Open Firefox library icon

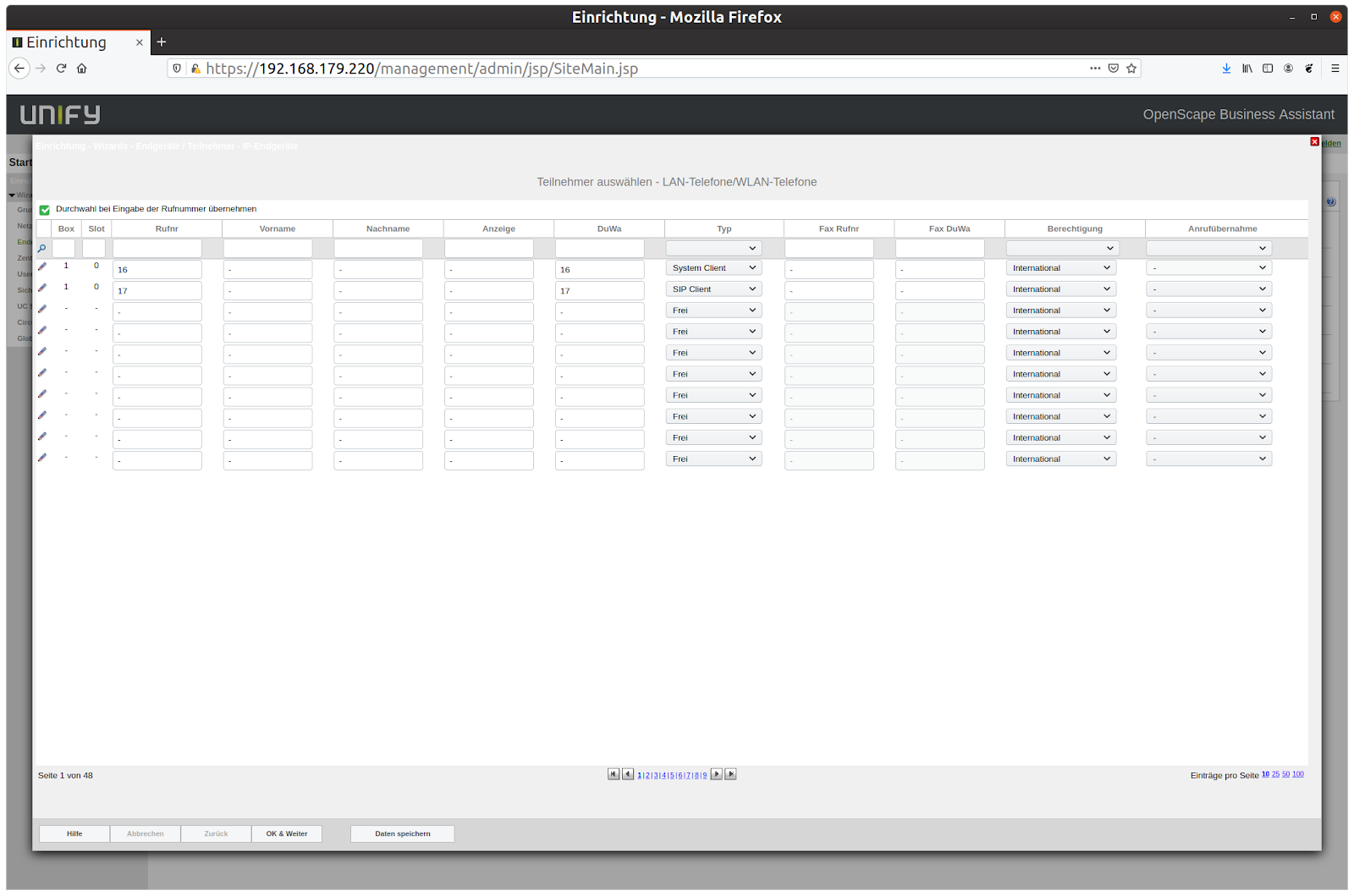click(1247, 69)
